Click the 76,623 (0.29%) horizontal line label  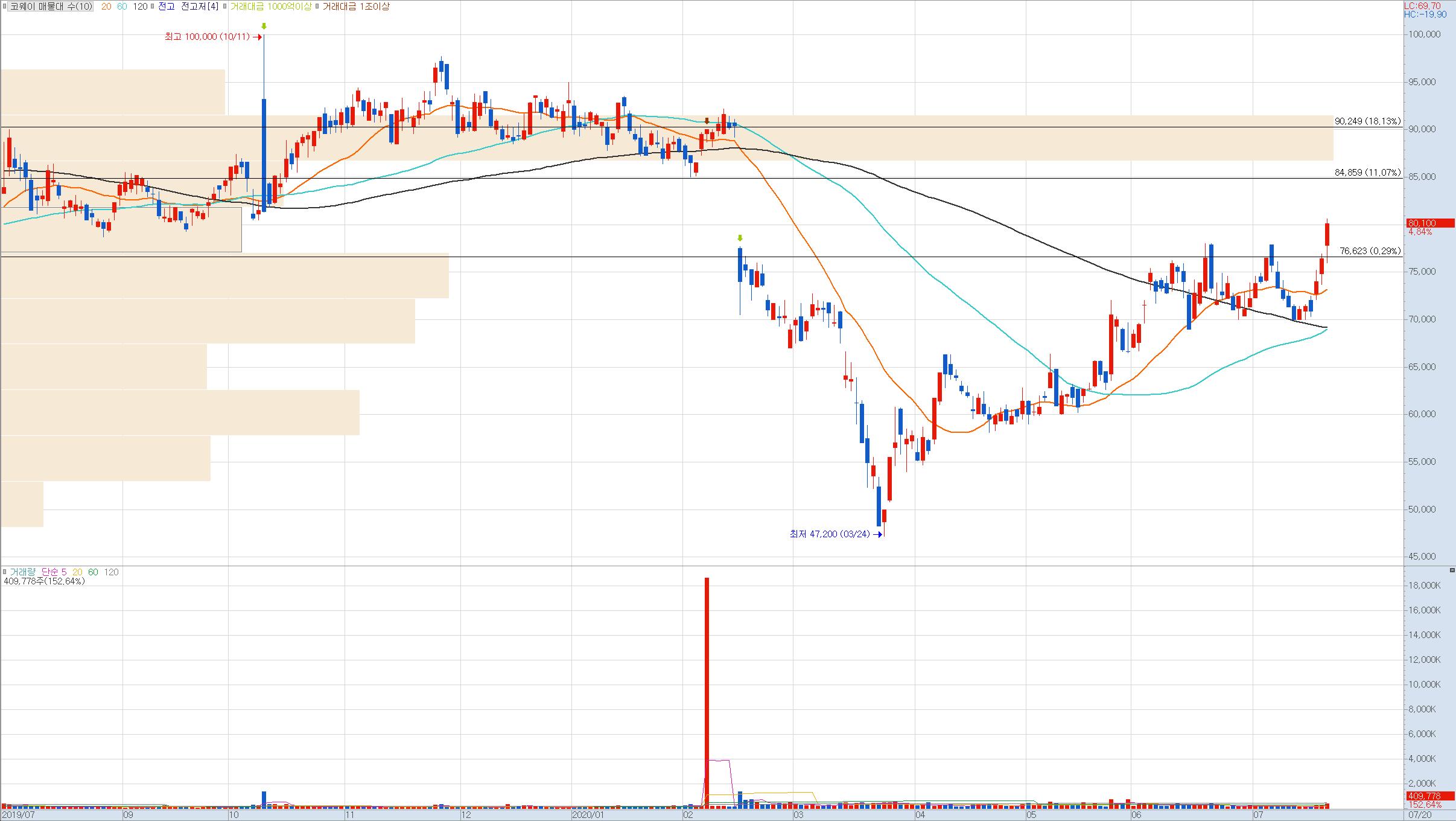coord(1370,251)
